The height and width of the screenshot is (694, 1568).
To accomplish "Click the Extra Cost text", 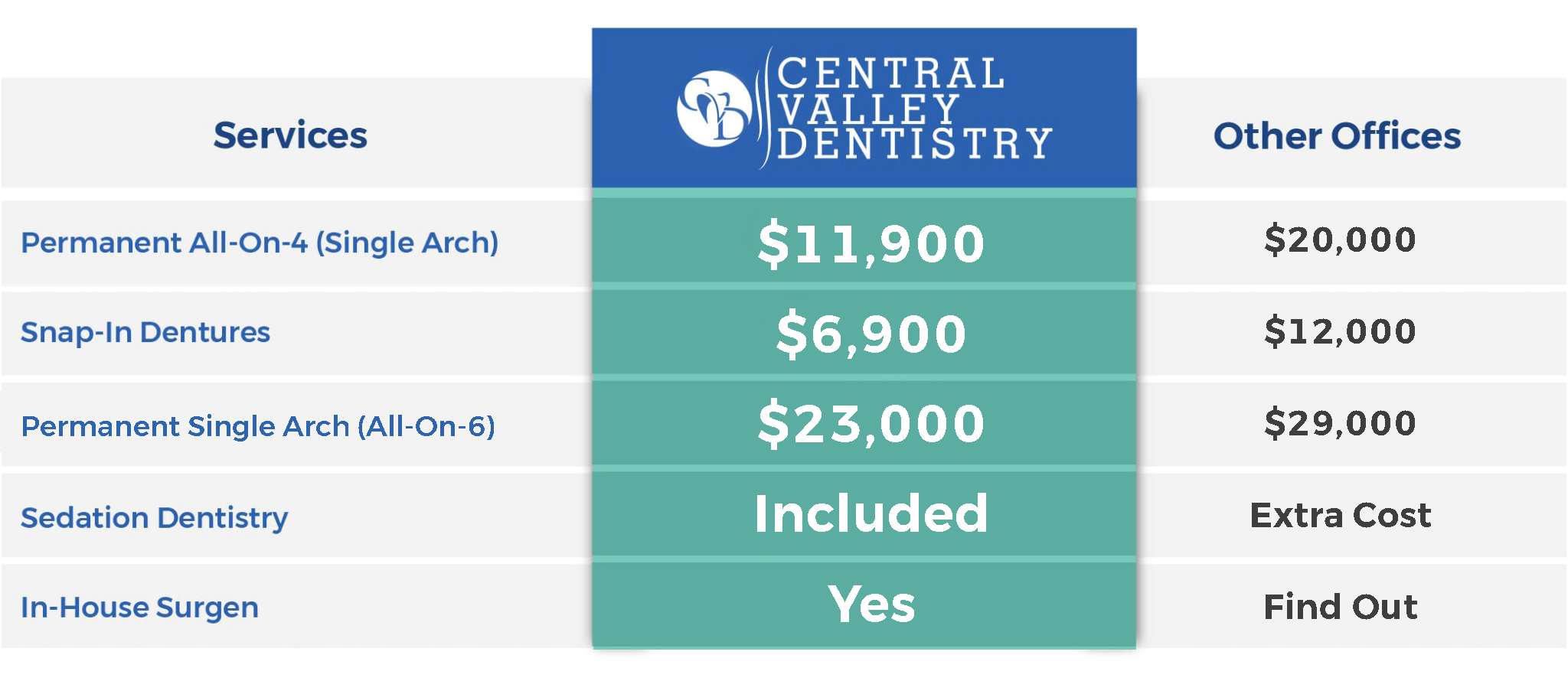I will (x=1340, y=516).
